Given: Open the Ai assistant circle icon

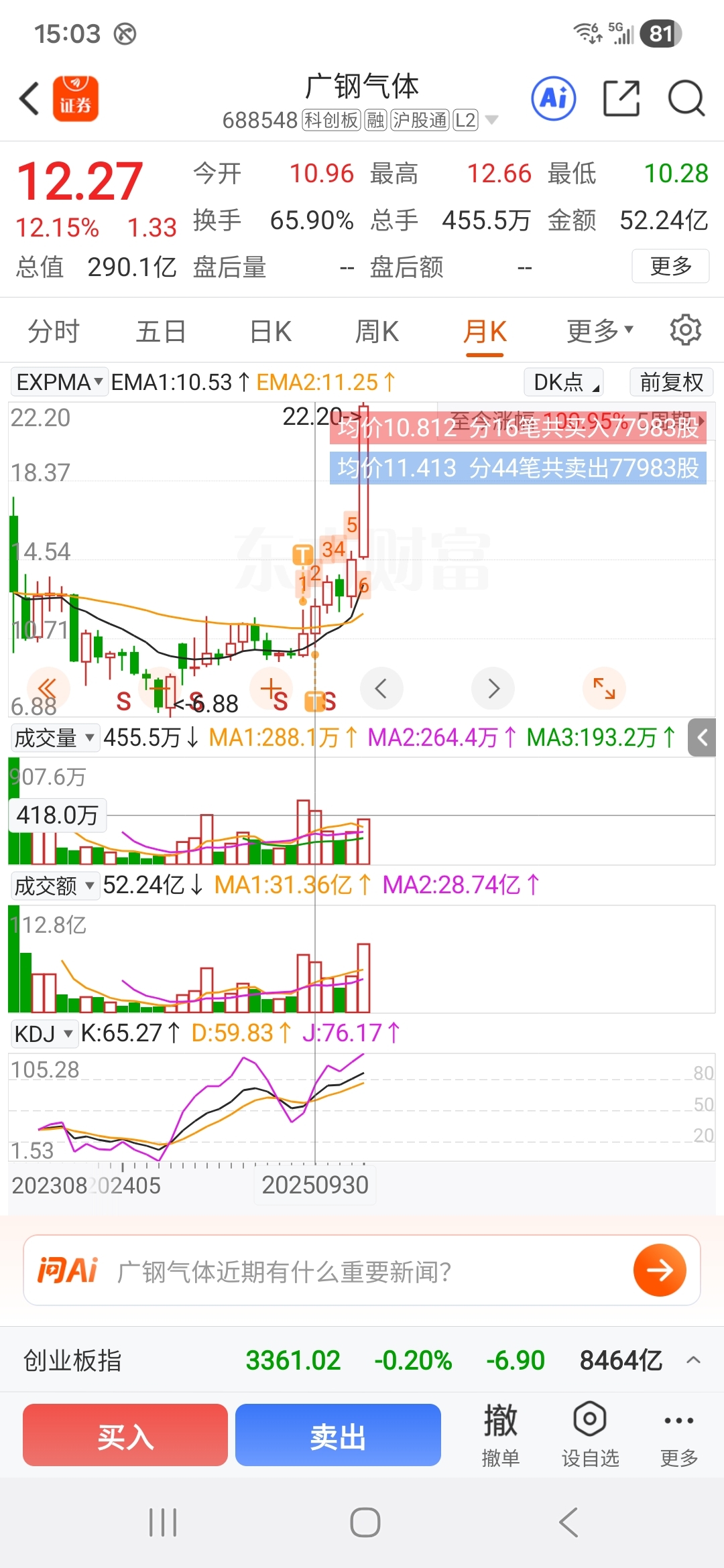Looking at the screenshot, I should [554, 99].
